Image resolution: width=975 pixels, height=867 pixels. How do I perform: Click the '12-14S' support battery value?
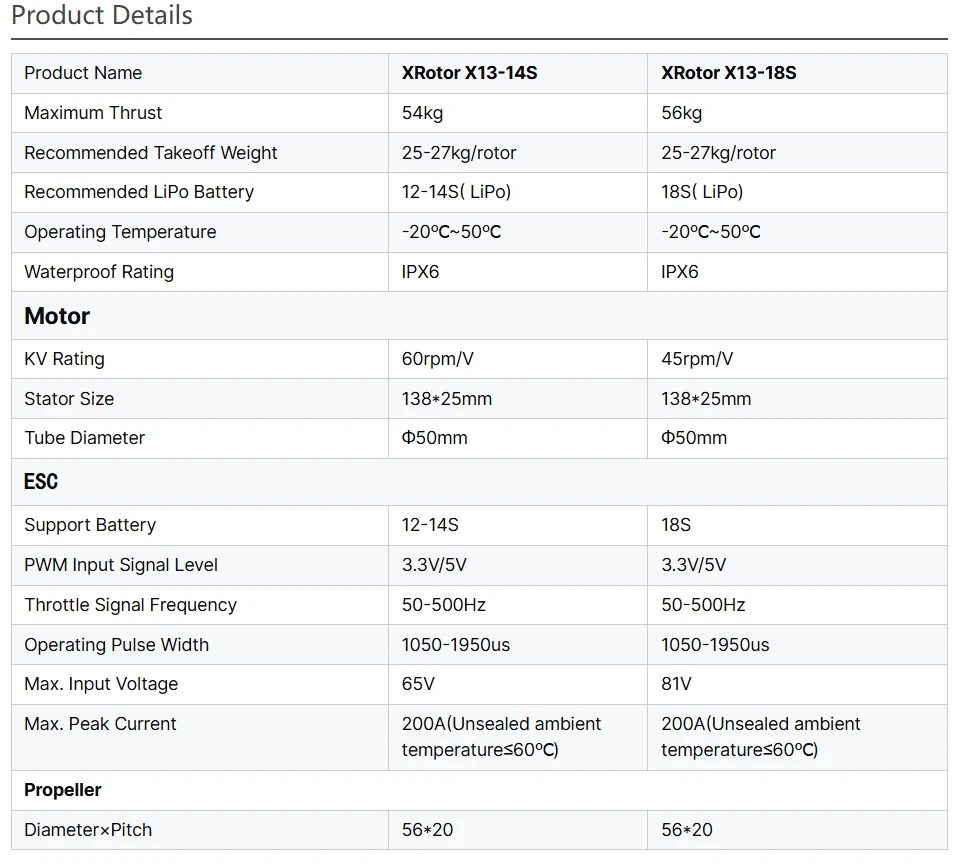[430, 525]
